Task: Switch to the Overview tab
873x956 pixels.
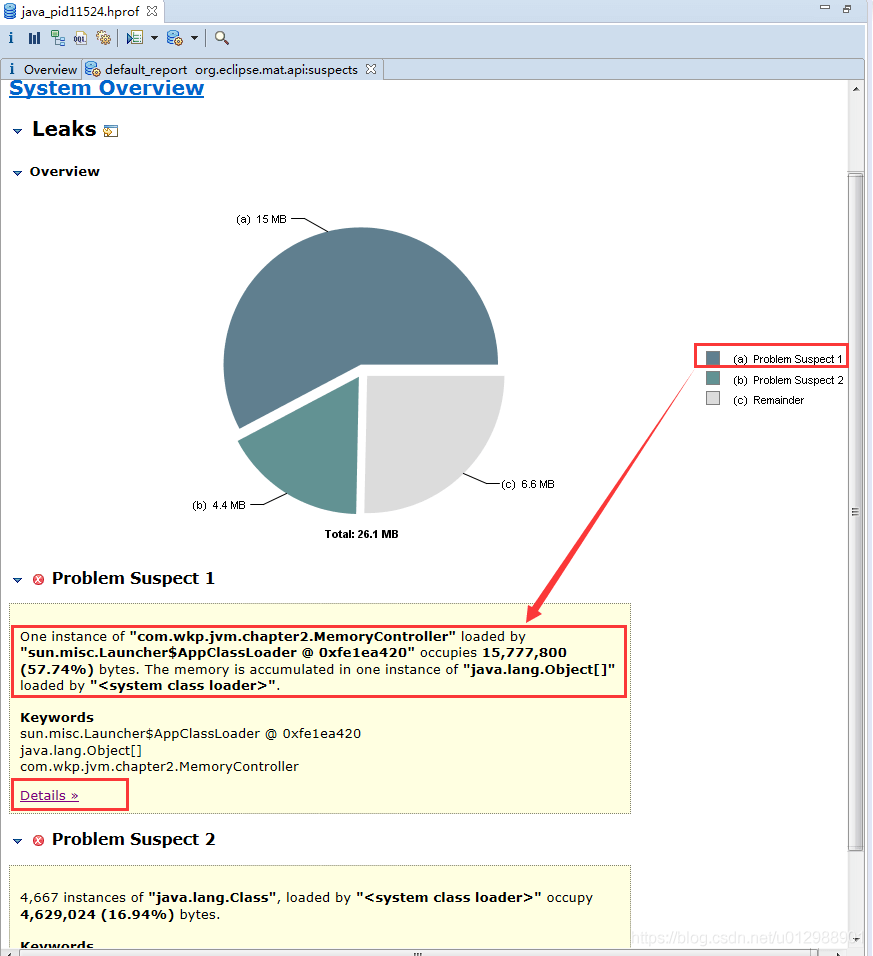Action: (41, 70)
